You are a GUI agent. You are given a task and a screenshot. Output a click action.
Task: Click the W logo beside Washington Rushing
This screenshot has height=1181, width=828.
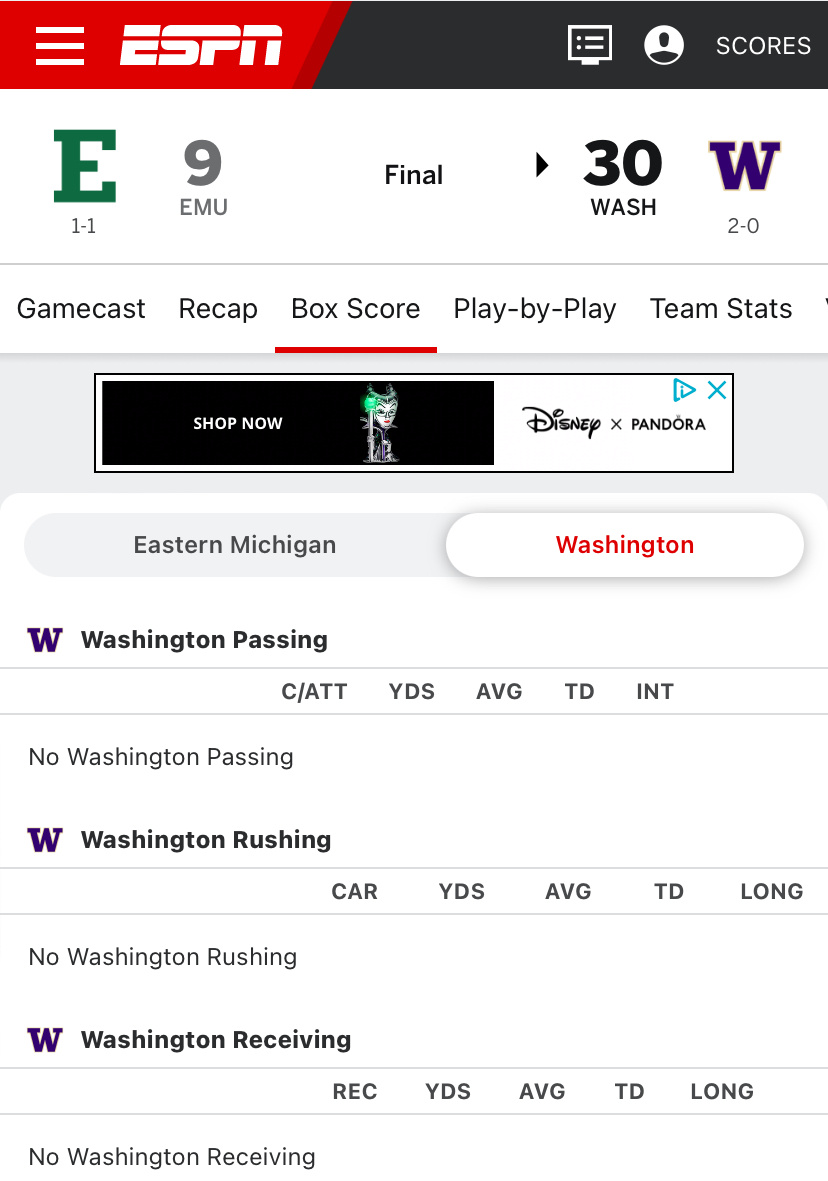coord(45,840)
